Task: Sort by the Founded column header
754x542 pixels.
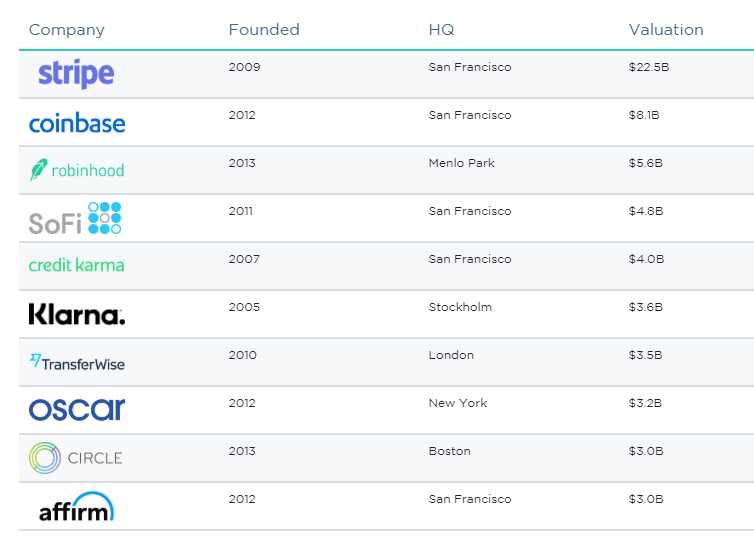Action: 264,30
